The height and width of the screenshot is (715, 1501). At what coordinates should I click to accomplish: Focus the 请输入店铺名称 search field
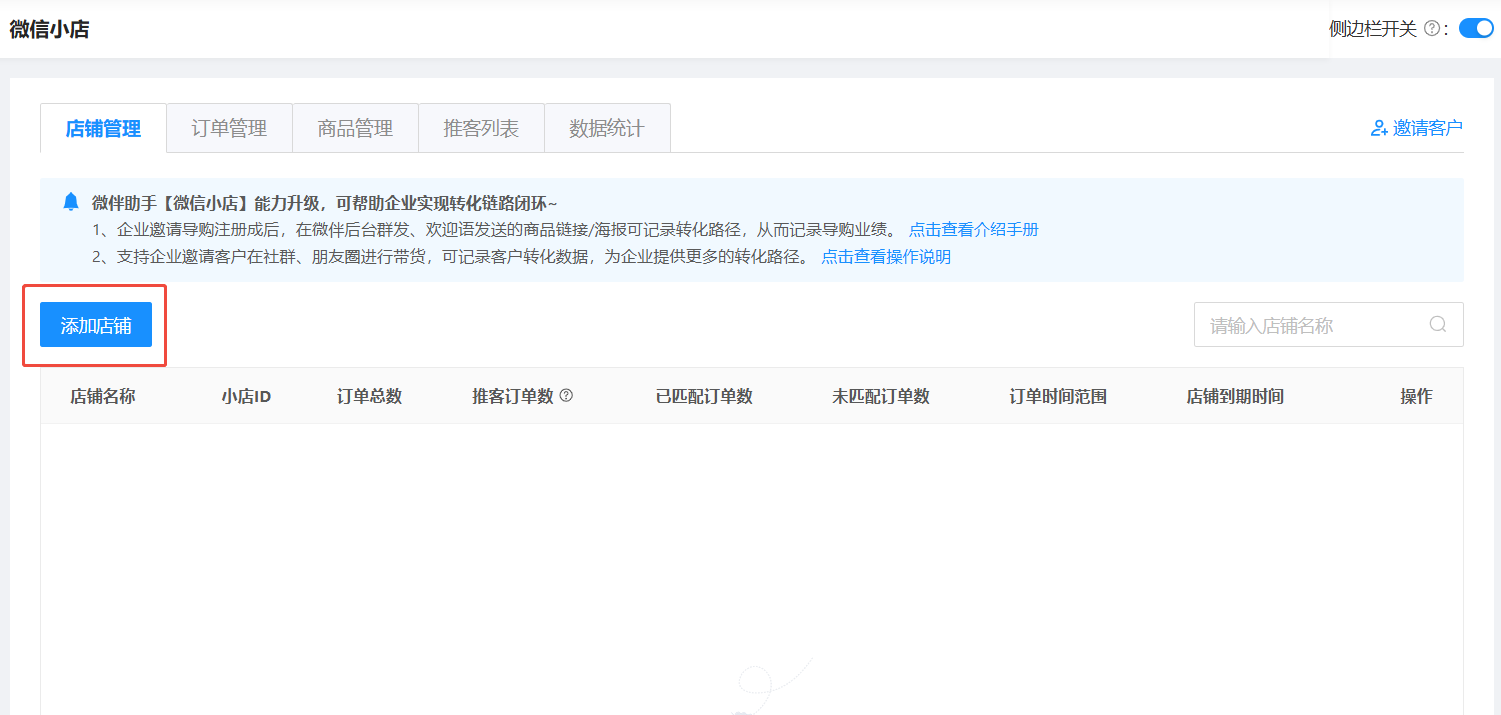pyautogui.click(x=1310, y=325)
